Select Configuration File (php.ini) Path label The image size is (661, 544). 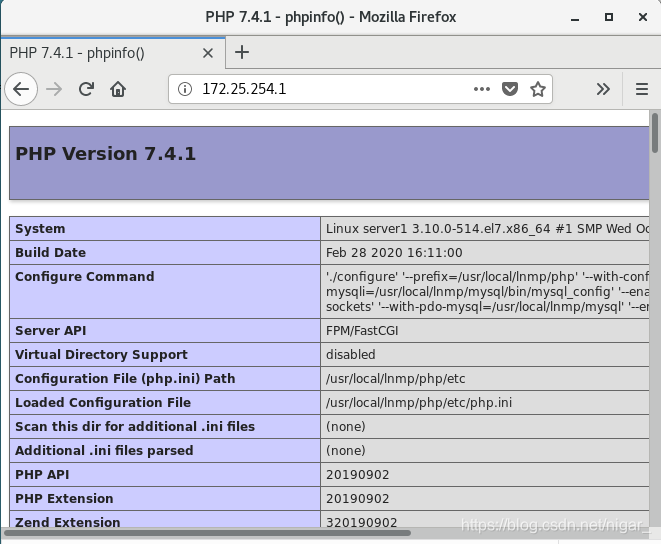click(125, 379)
